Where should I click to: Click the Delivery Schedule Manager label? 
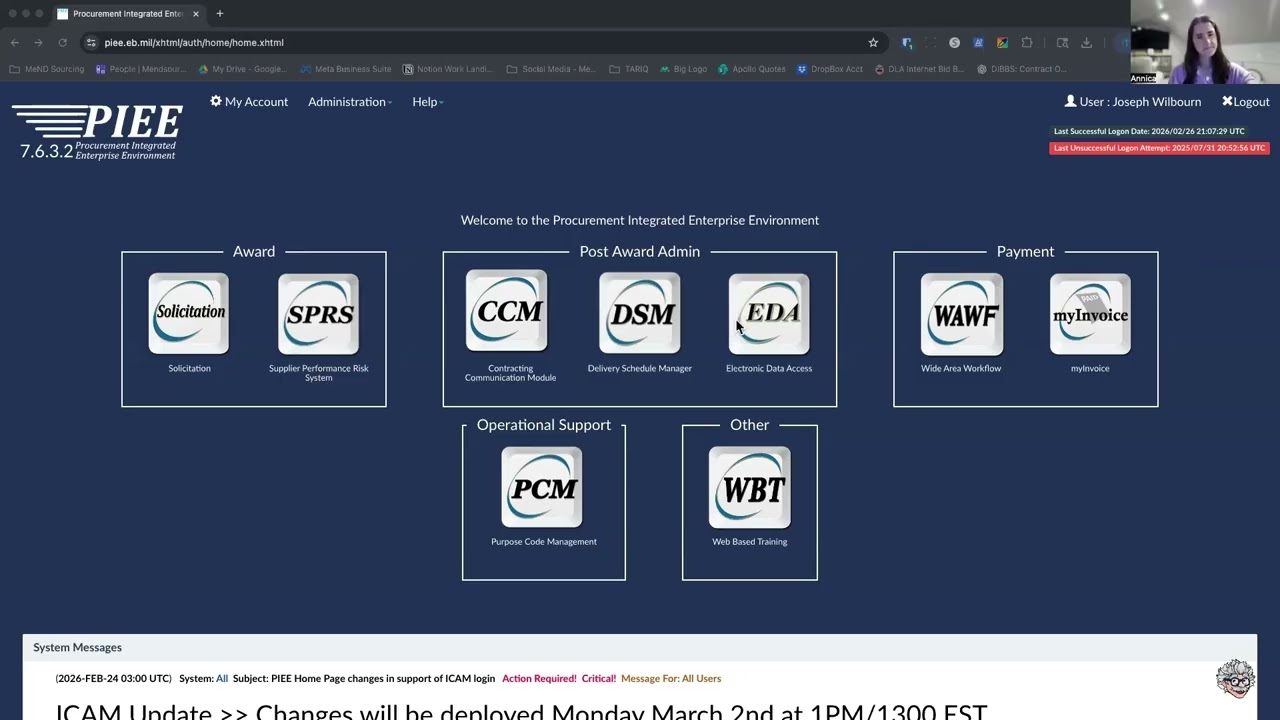(x=640, y=368)
